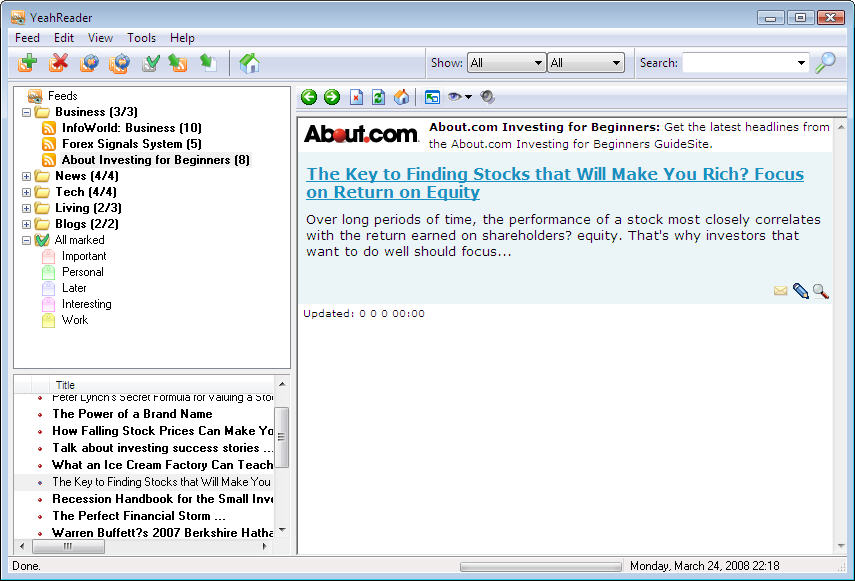Viewport: 855px width, 581px height.
Task: Select the About Investing for Beginners feed
Action: pos(155,160)
